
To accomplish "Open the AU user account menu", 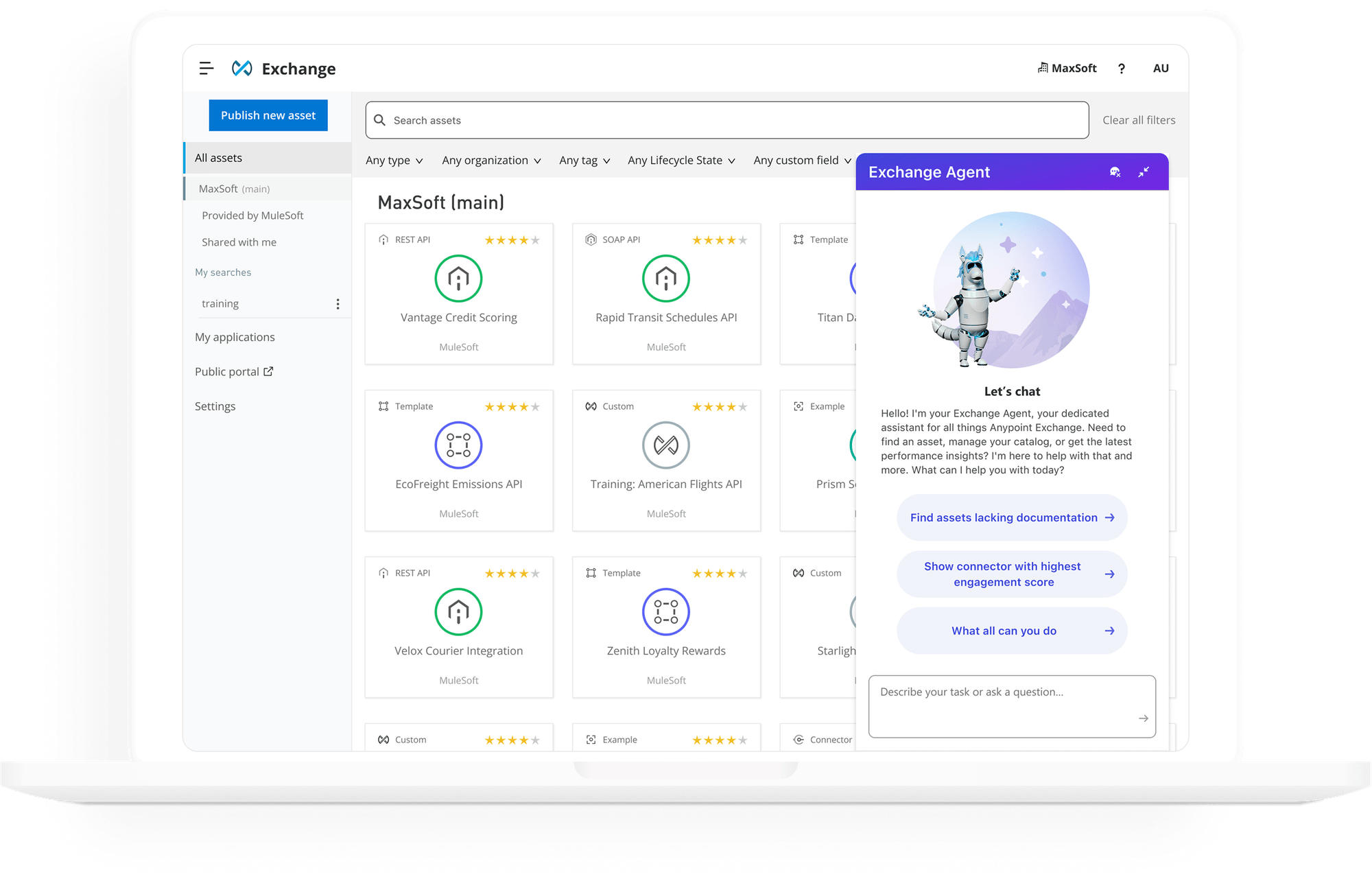I will pos(1161,68).
